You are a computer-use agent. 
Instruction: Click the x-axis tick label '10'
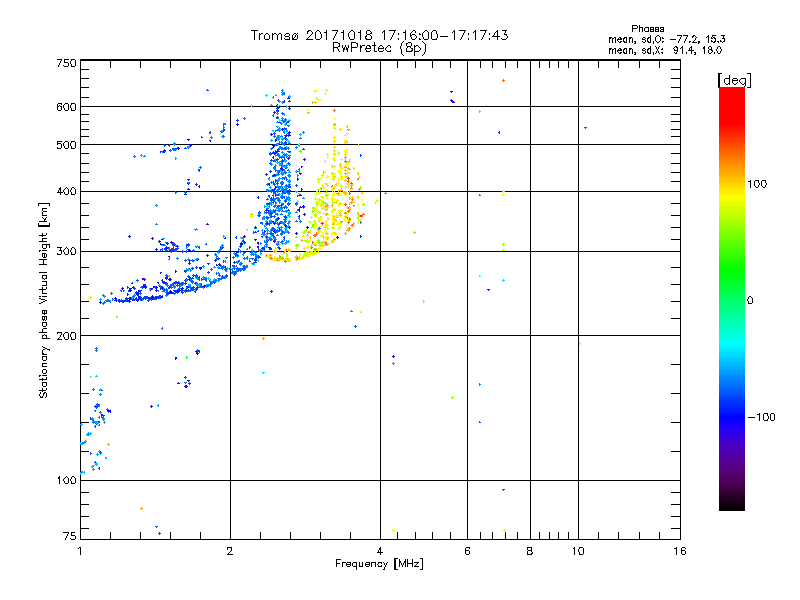point(578,551)
